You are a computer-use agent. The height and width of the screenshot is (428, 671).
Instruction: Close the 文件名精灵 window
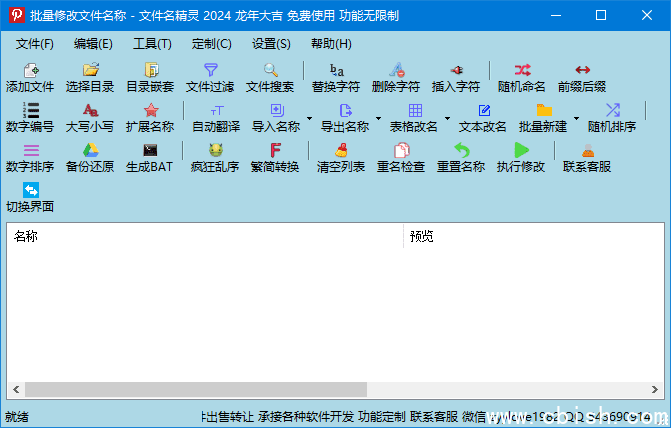[x=647, y=15]
